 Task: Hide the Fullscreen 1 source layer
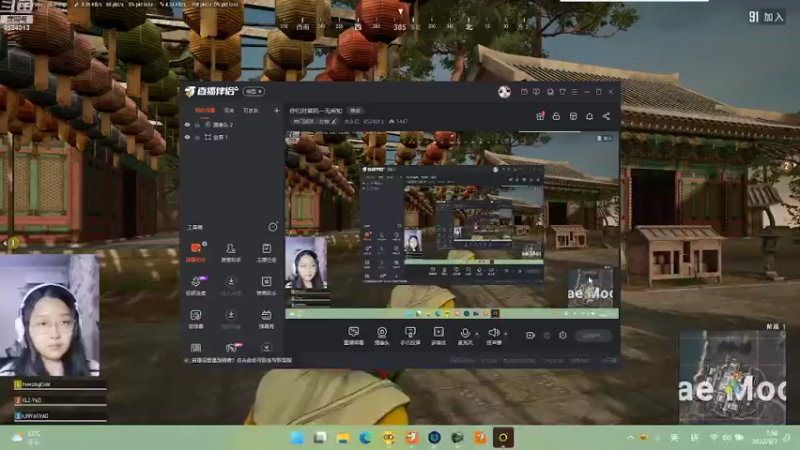coord(187,137)
